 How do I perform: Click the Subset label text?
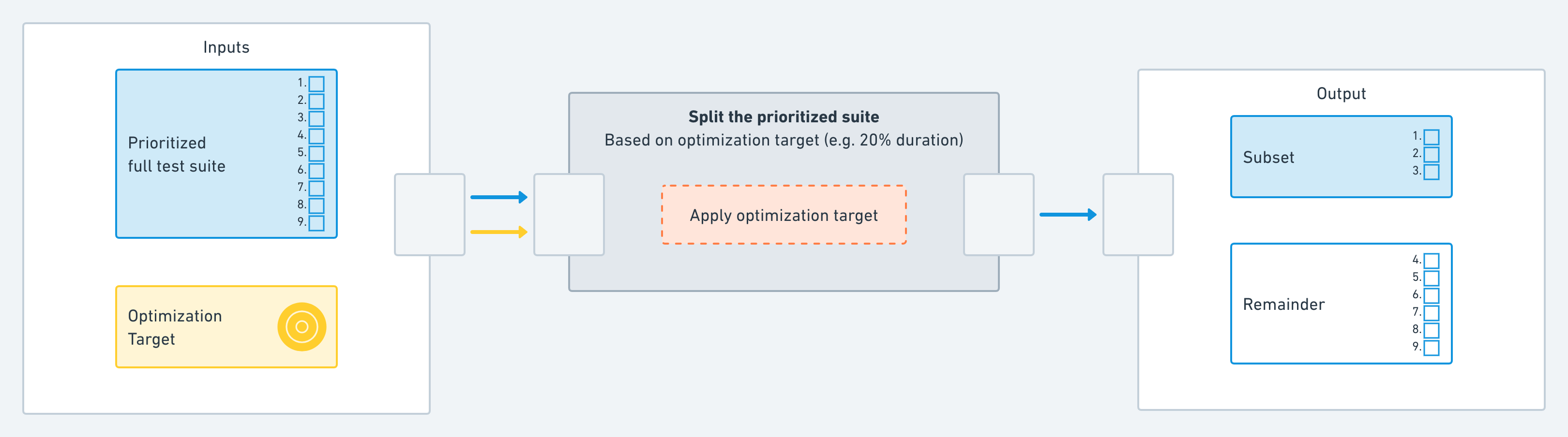pos(1268,158)
